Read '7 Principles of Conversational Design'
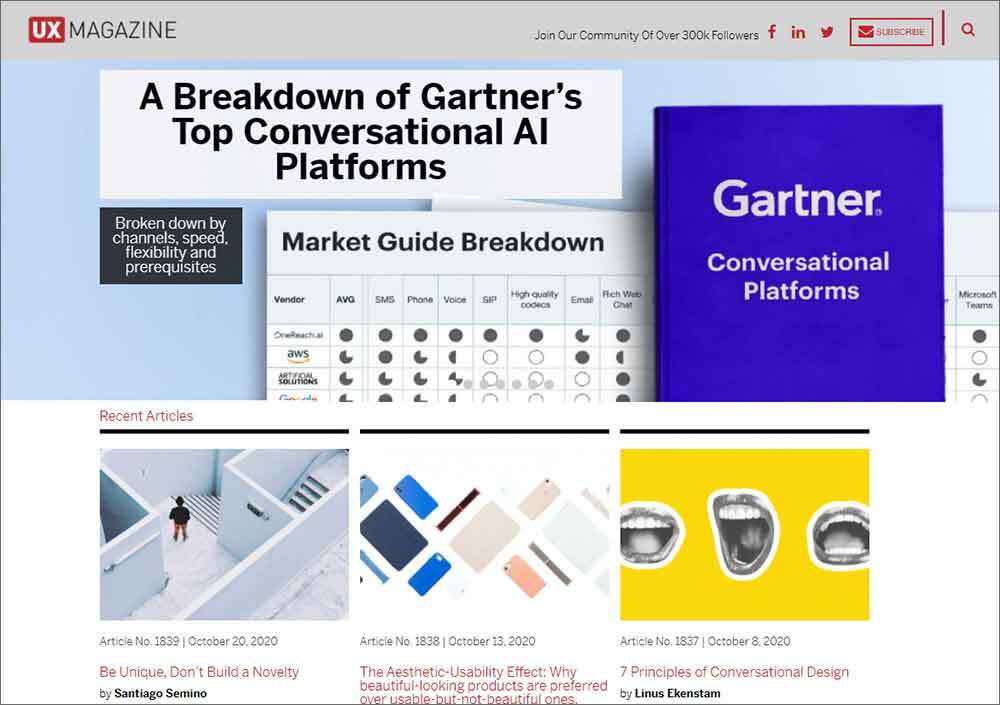This screenshot has height=705, width=1000. pos(734,672)
